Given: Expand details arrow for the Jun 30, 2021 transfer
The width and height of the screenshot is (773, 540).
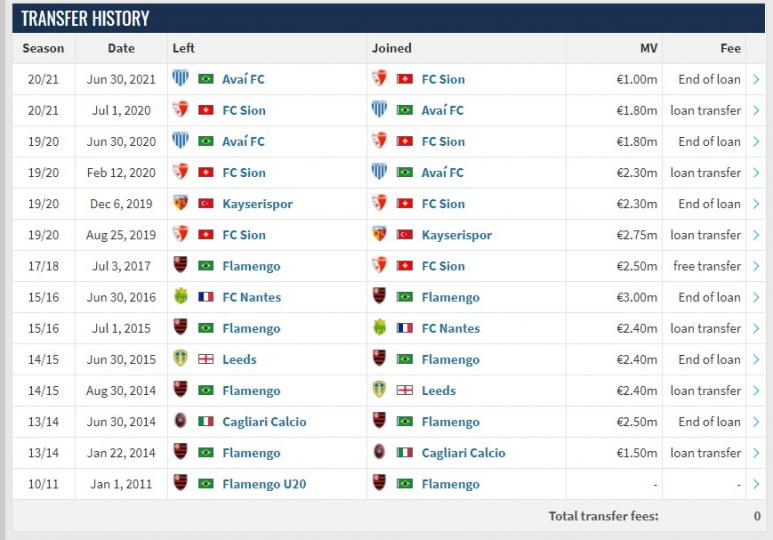Looking at the screenshot, I should [x=756, y=79].
